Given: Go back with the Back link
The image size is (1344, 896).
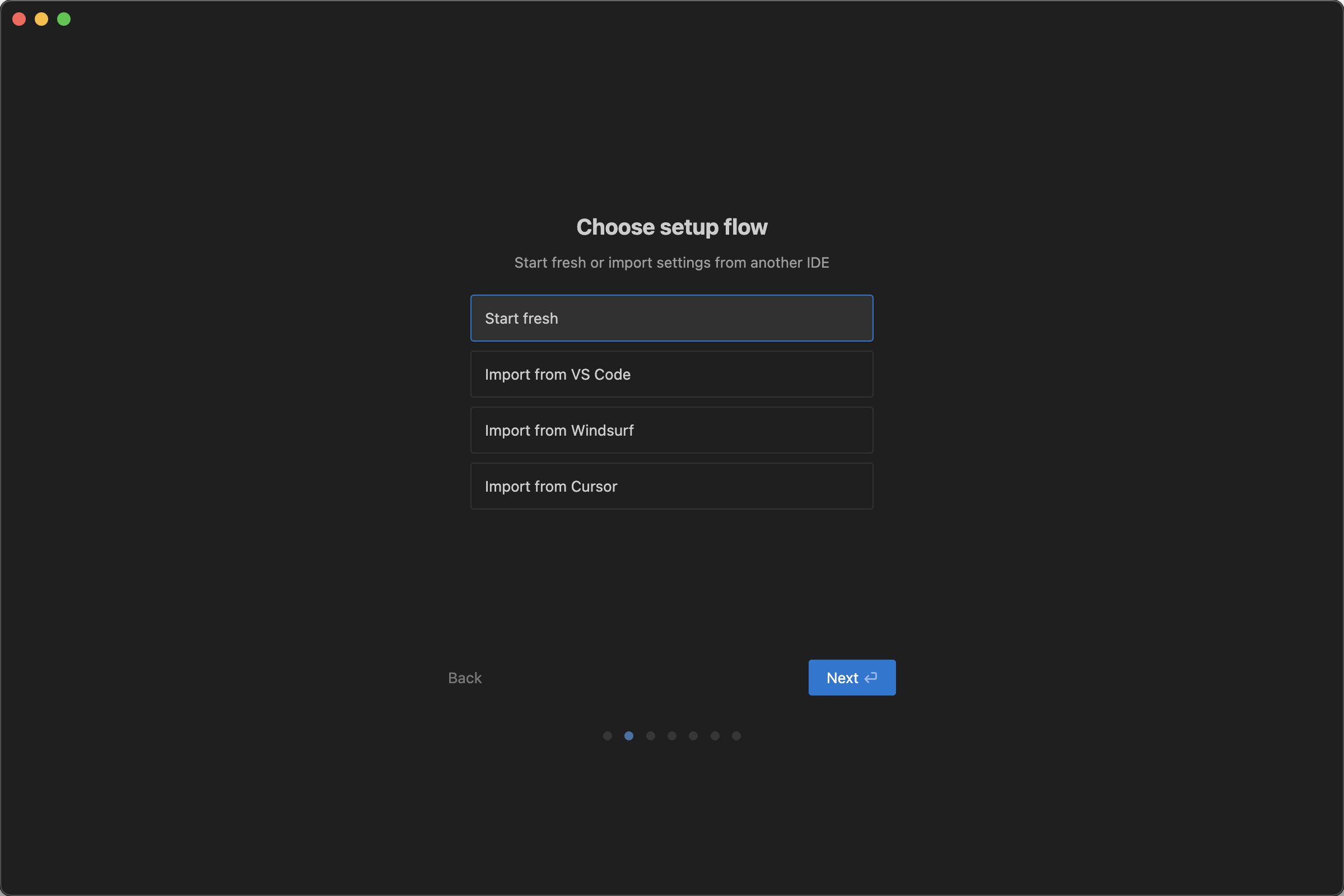Looking at the screenshot, I should click(465, 678).
